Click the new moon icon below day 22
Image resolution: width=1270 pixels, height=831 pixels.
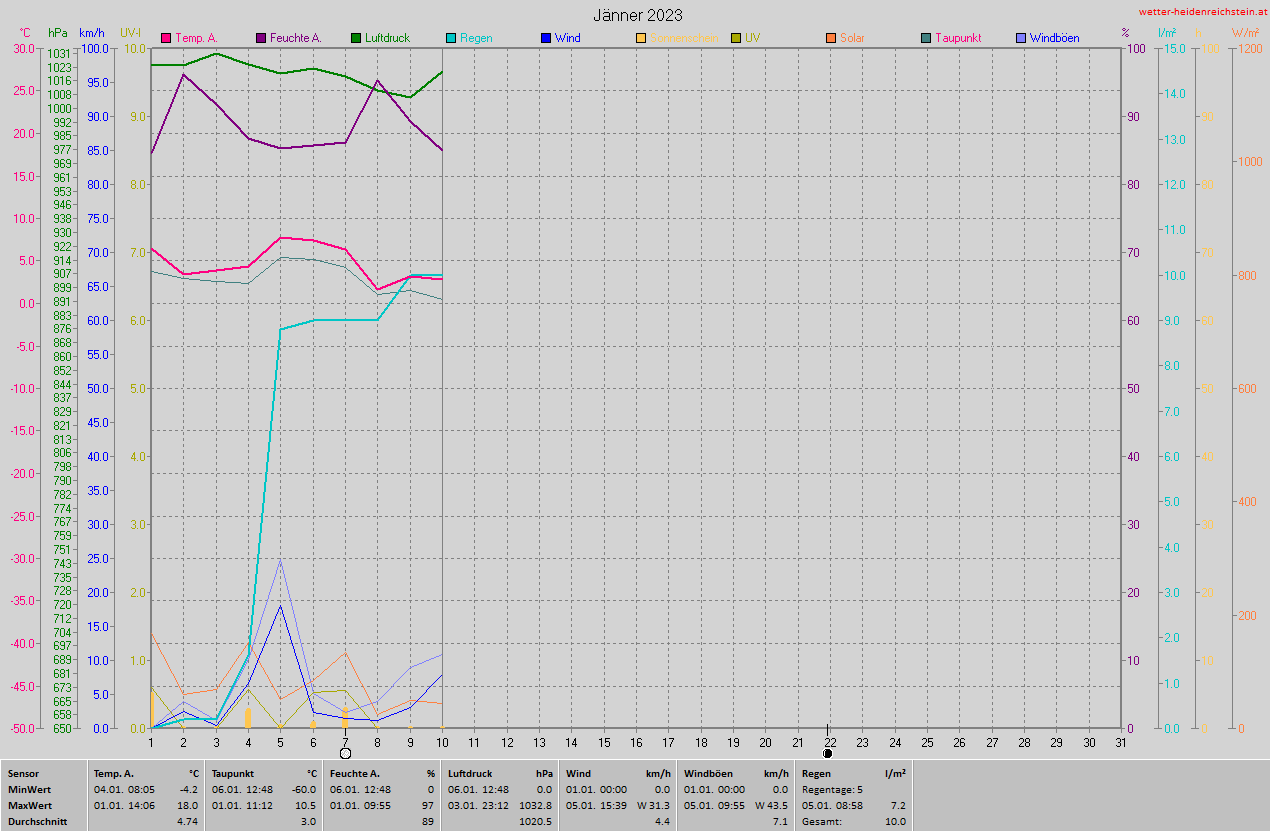coord(827,753)
